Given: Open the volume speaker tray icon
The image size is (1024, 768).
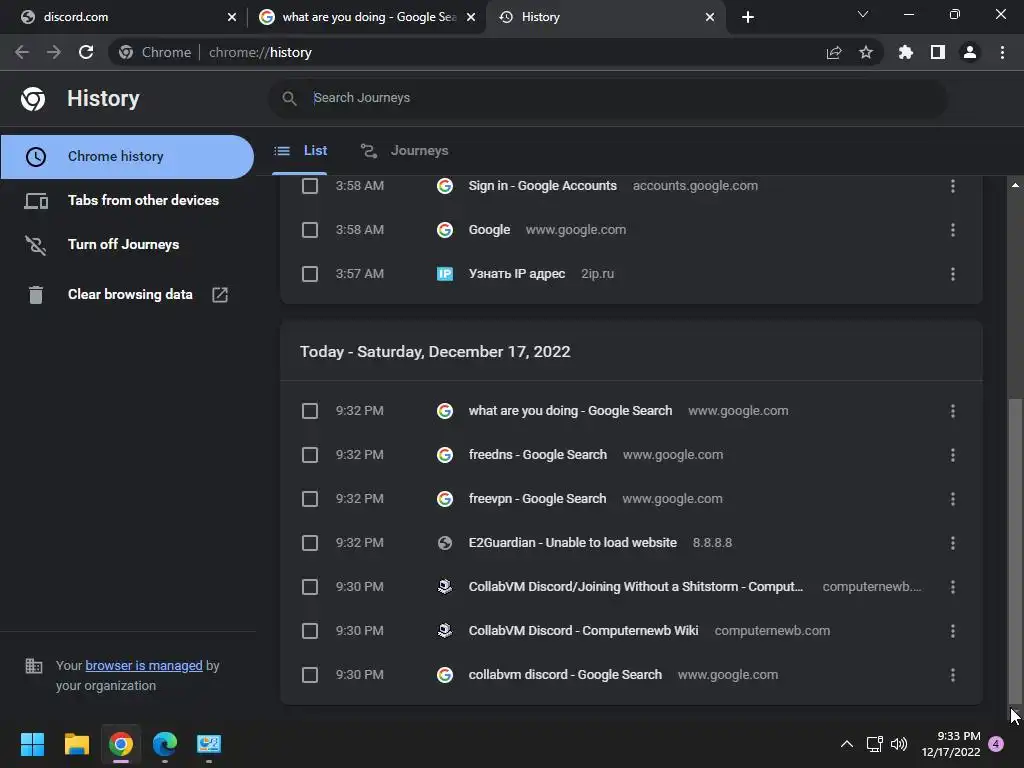Looking at the screenshot, I should click(899, 744).
